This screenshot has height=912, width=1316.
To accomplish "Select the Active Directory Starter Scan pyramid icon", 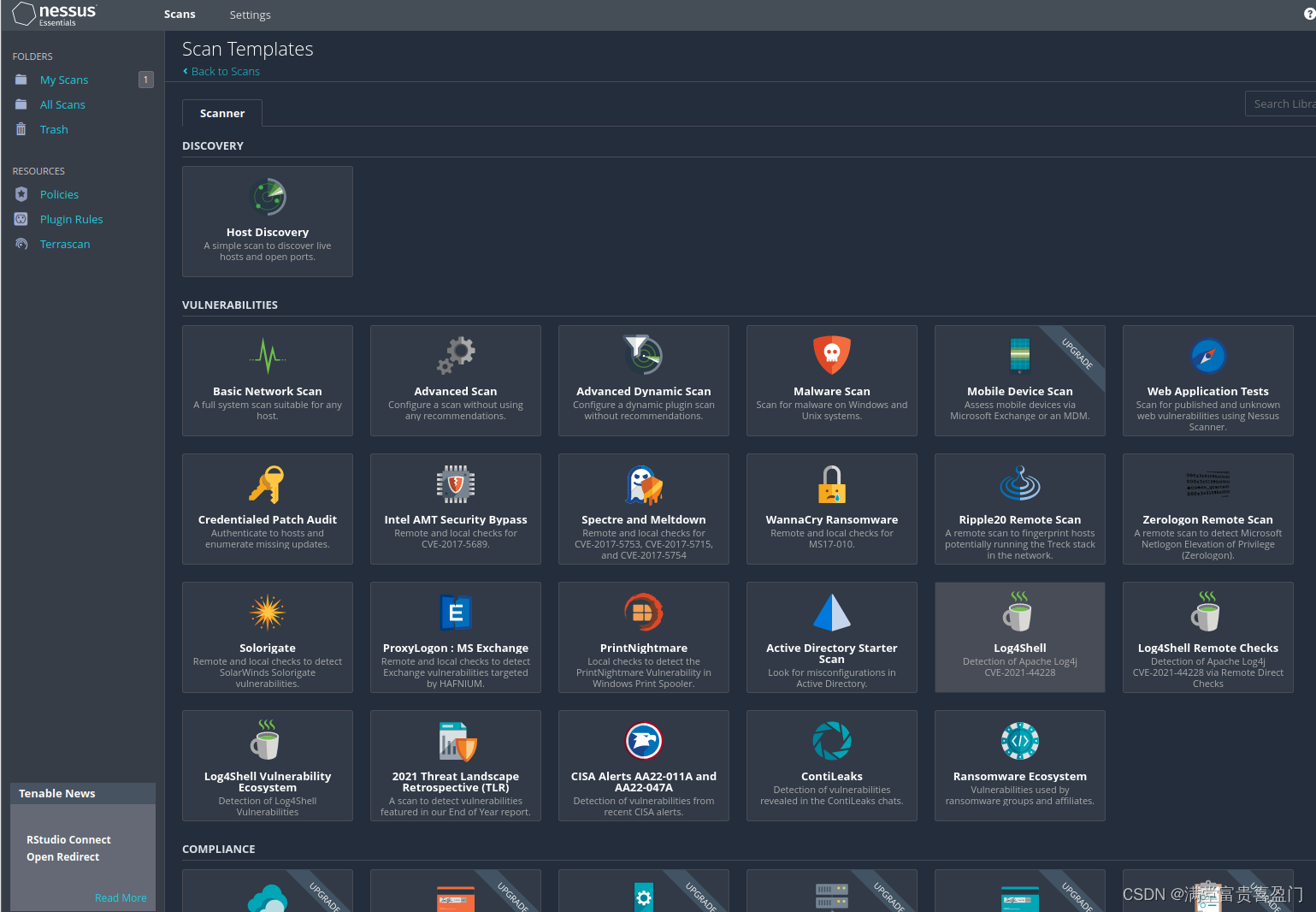I will click(x=832, y=613).
